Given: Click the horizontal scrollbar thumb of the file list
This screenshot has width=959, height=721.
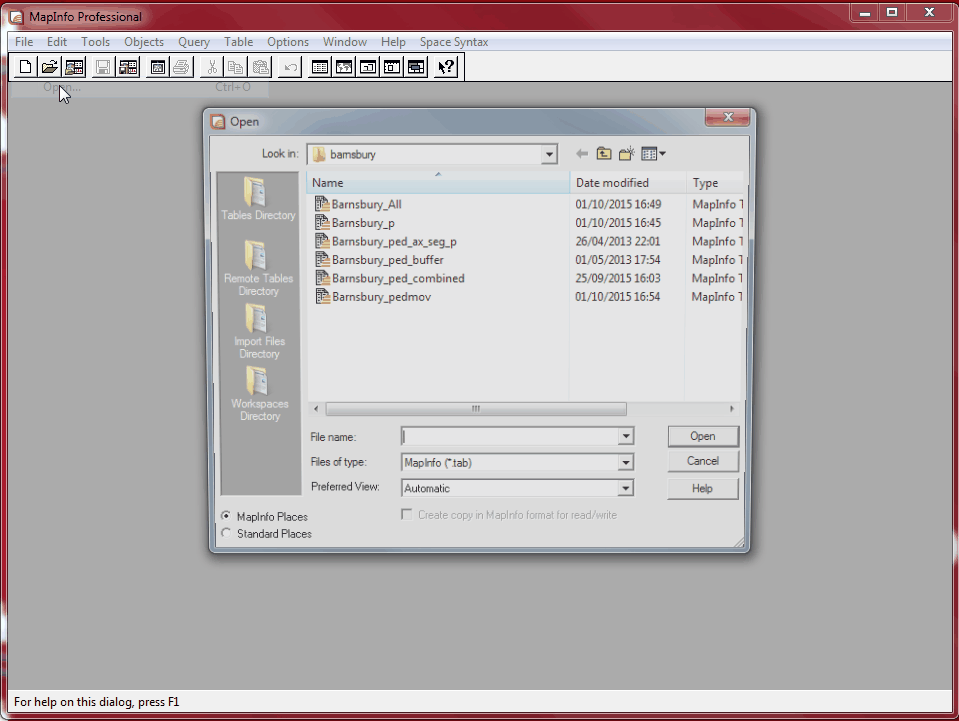Looking at the screenshot, I should (476, 409).
